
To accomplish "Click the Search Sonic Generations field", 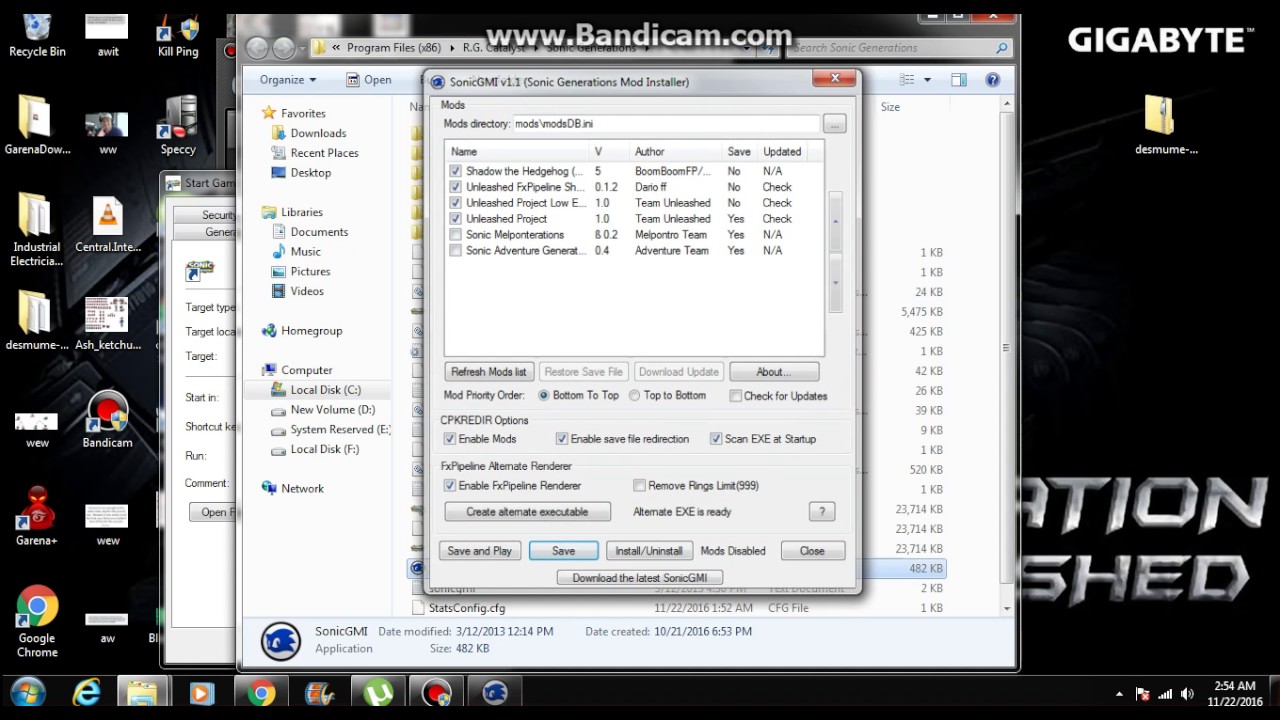I will [899, 48].
